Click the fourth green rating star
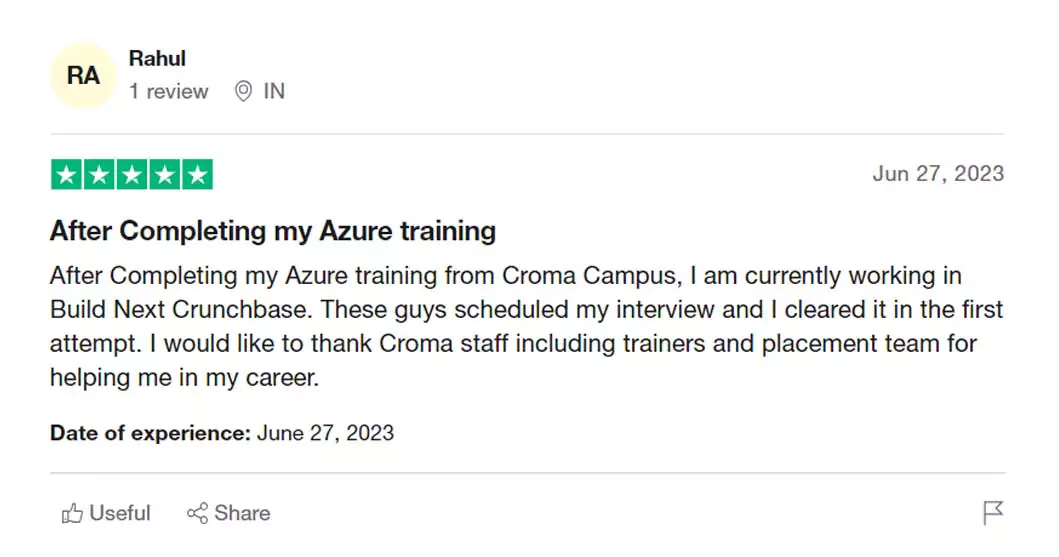Viewport: 1059px width, 557px height. pos(165,175)
